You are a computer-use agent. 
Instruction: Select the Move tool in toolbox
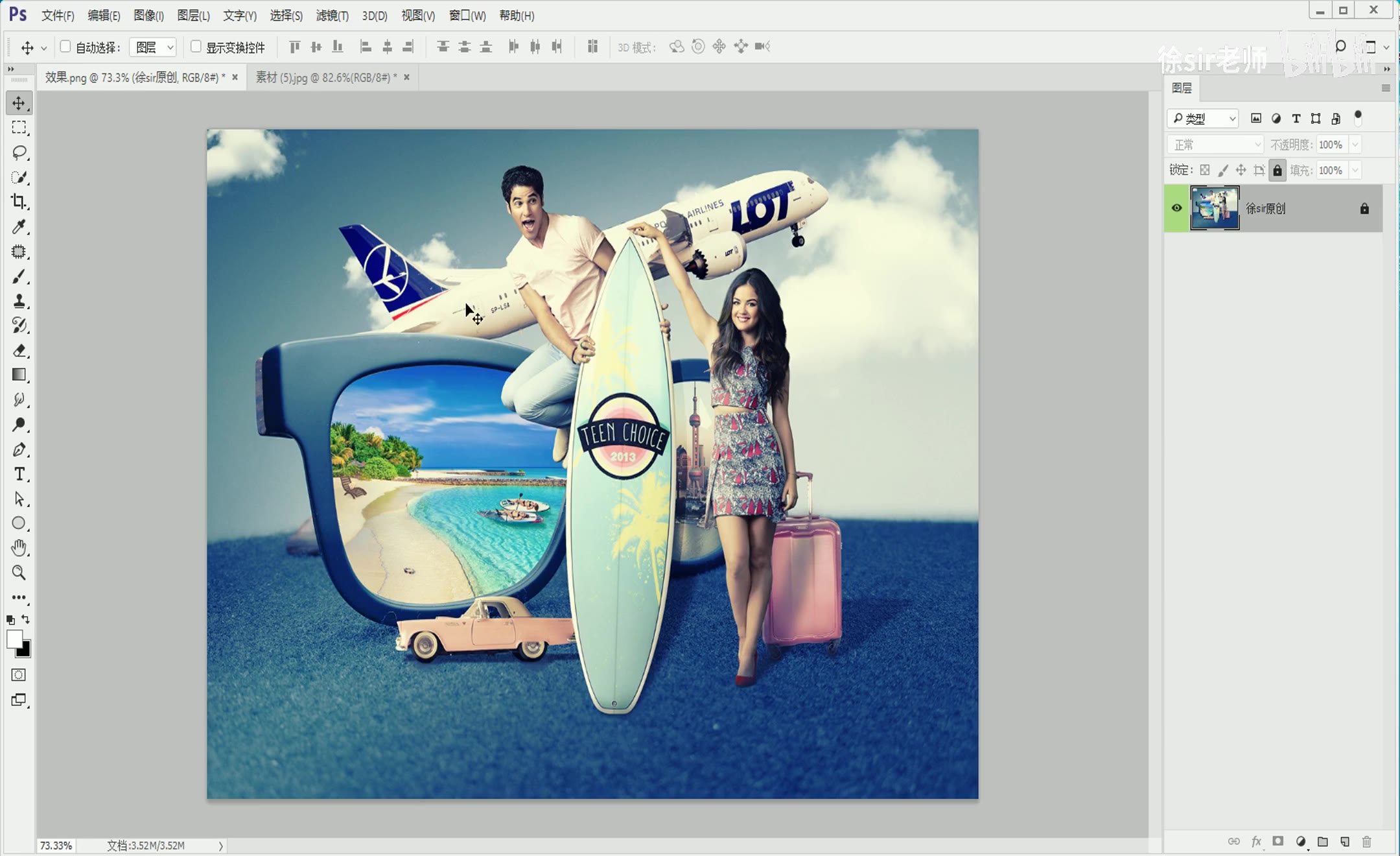[x=19, y=103]
